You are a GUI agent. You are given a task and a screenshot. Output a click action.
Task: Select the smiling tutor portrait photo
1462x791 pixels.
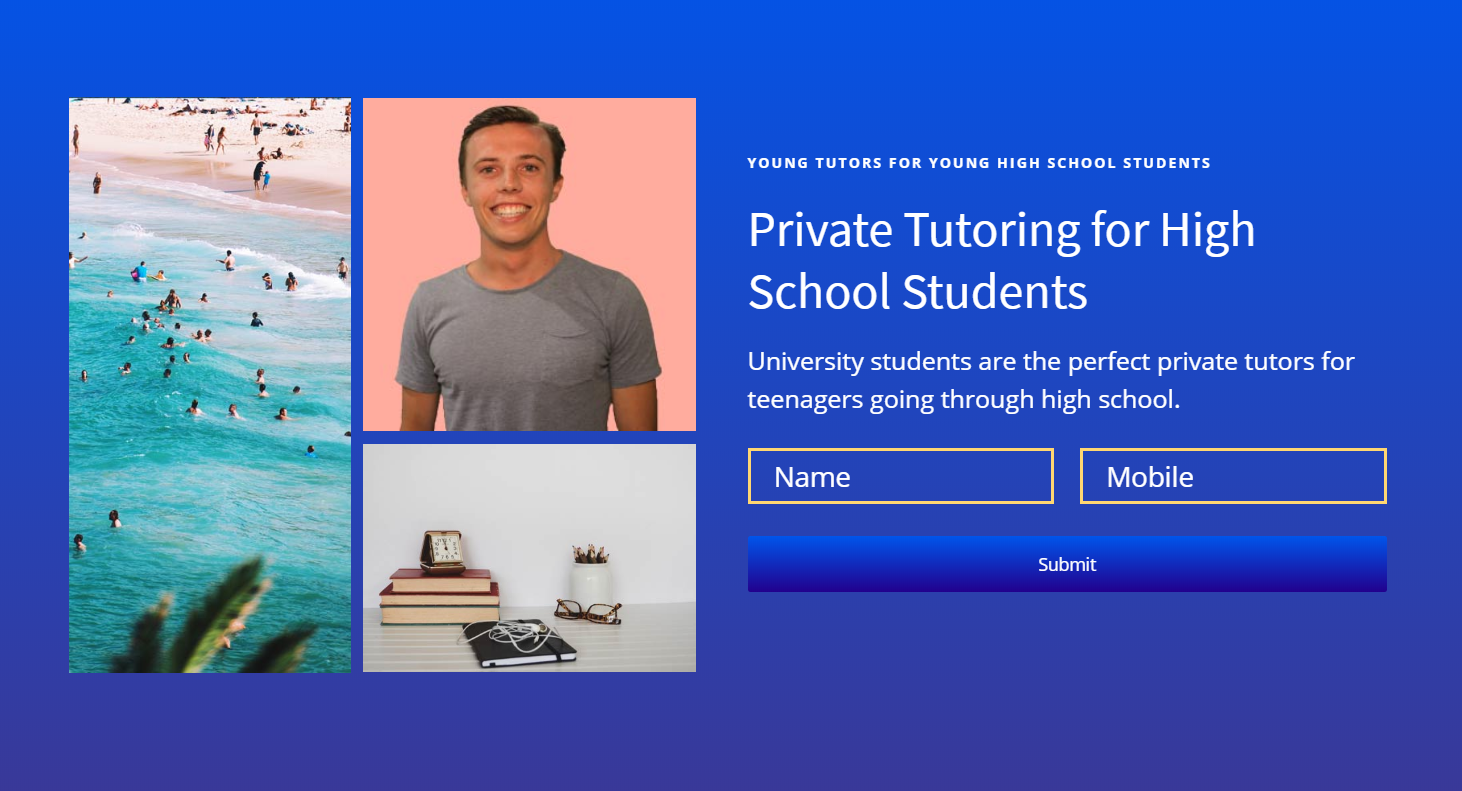528,263
